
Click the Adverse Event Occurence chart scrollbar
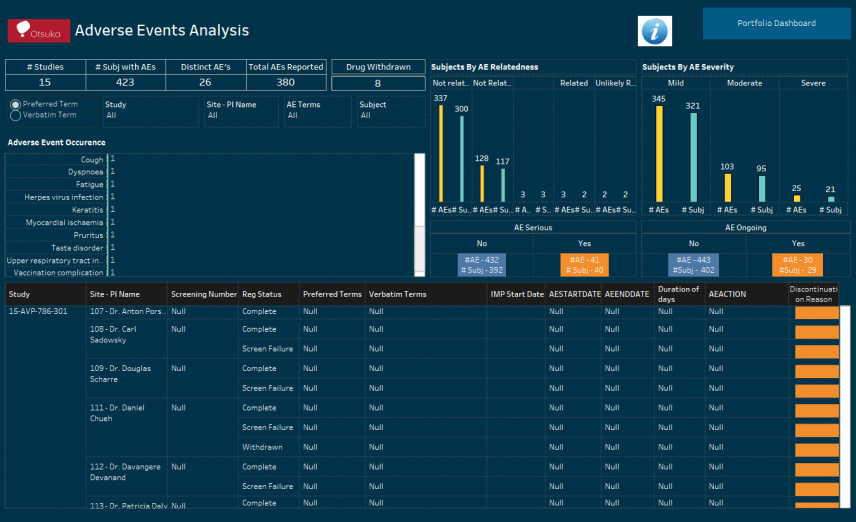[419, 215]
